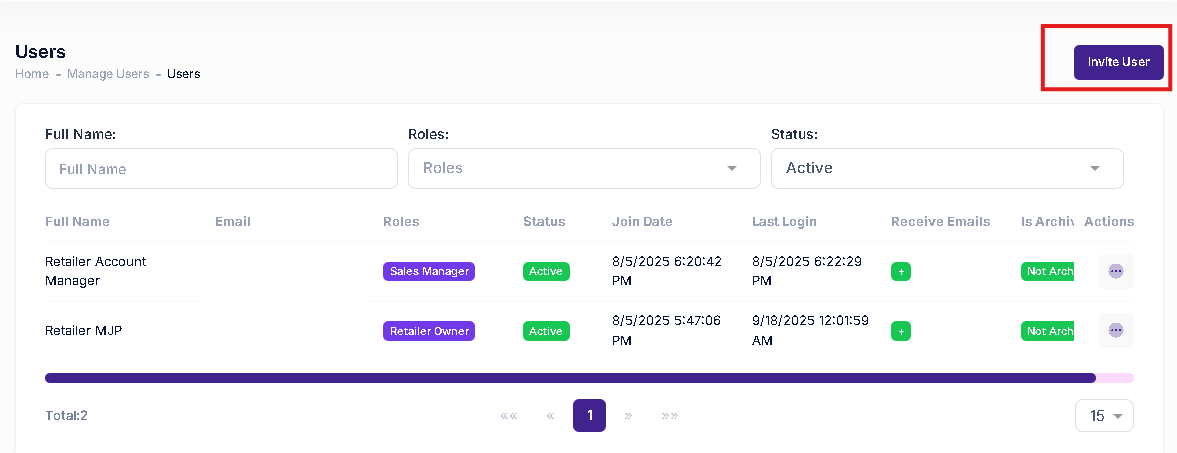Screen dimensions: 1177x453
Task: Sort table by Join Date column
Action: (642, 222)
